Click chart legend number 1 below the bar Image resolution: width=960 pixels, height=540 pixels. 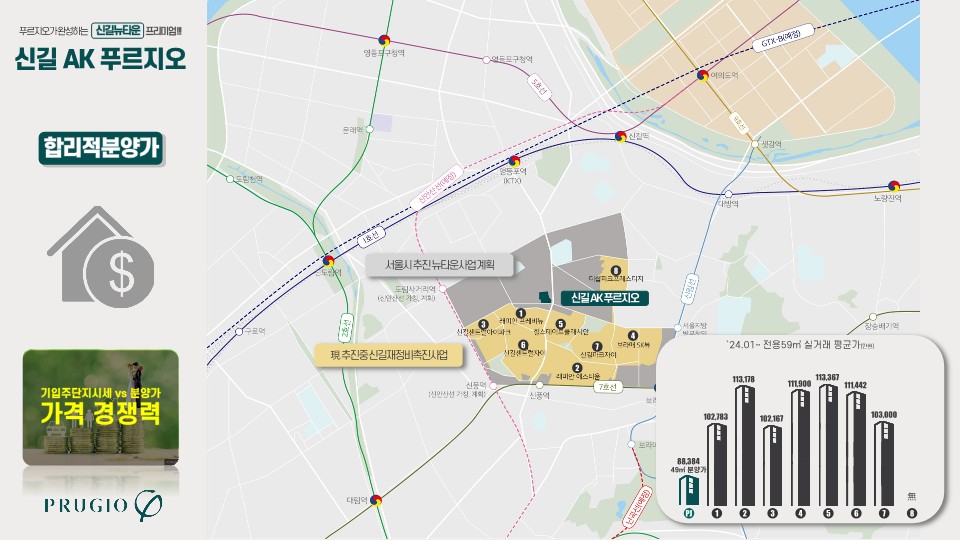tap(716, 514)
